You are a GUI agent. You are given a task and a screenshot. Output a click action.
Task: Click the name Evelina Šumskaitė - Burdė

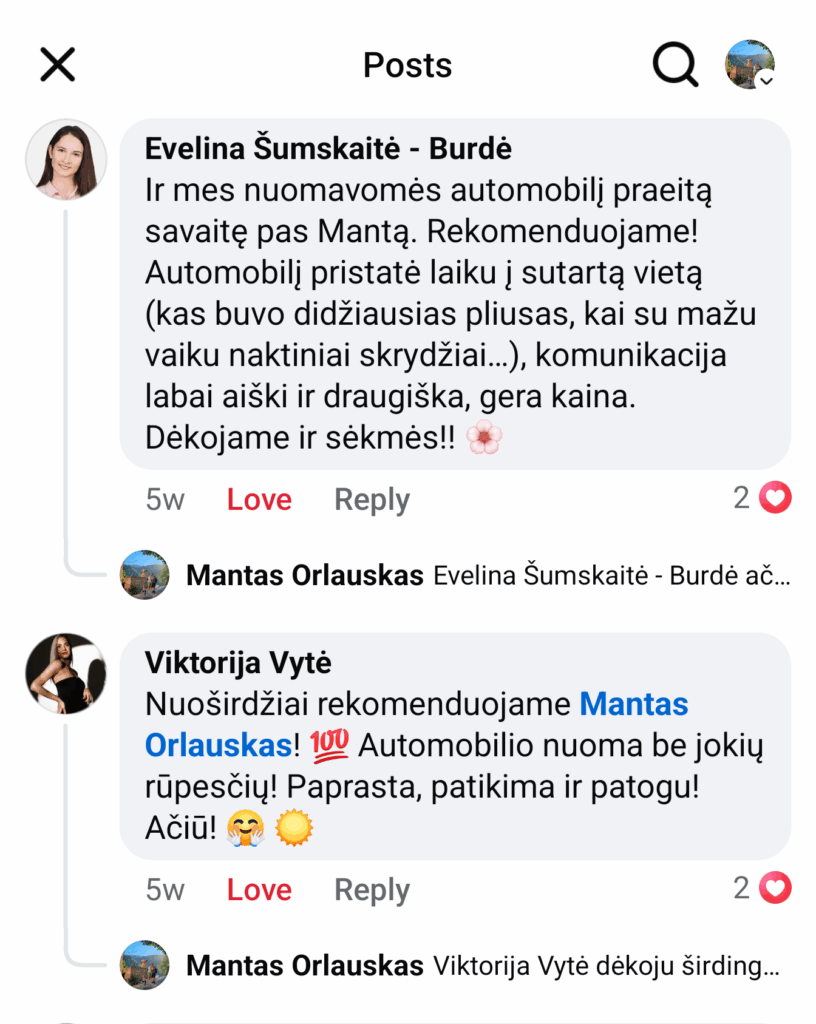point(328,149)
